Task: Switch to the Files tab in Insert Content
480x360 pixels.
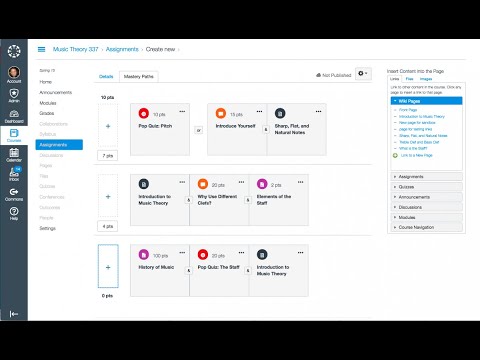Action: pyautogui.click(x=409, y=79)
